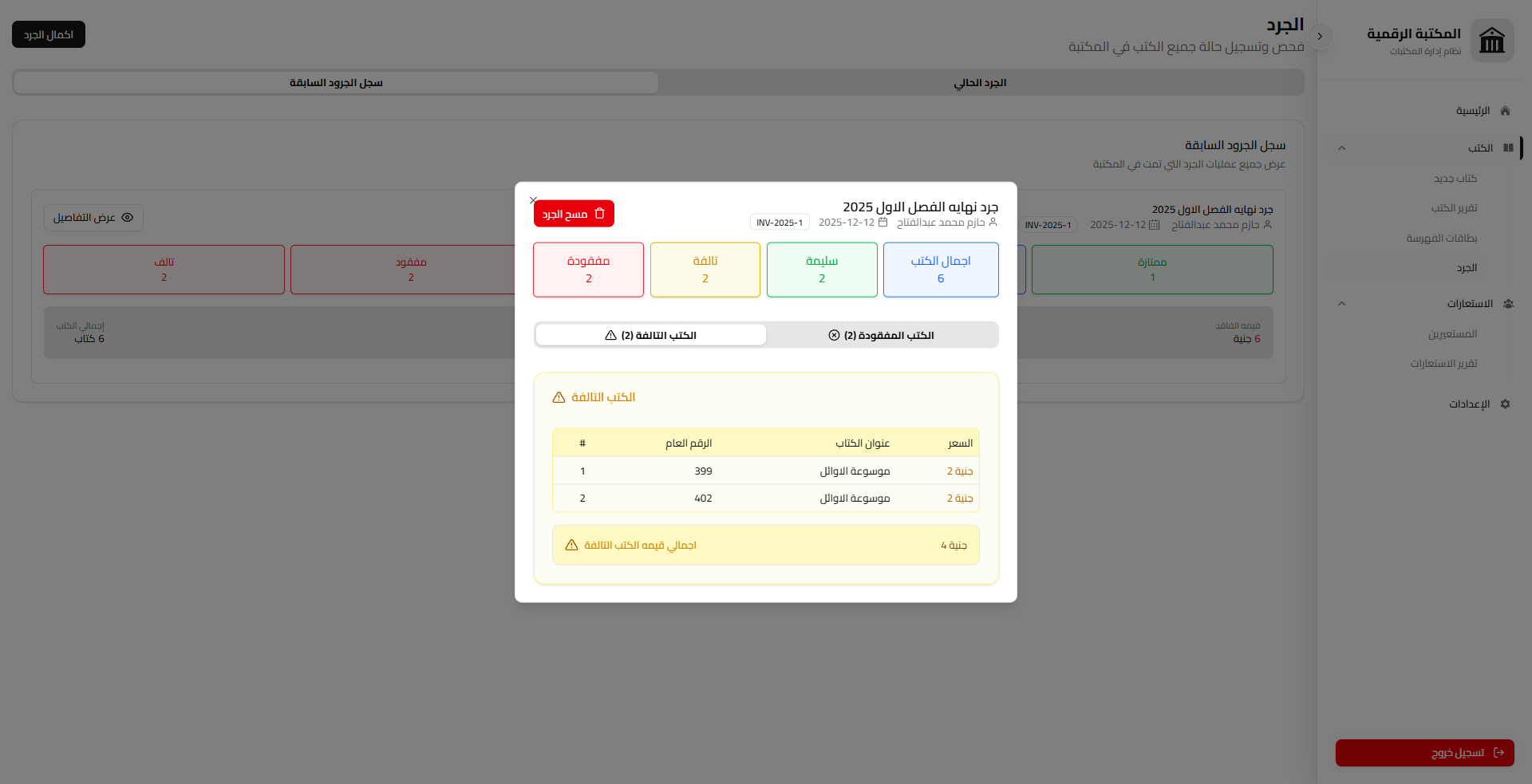Click the السعر column header
This screenshot has width=1532, height=784.
tap(960, 443)
